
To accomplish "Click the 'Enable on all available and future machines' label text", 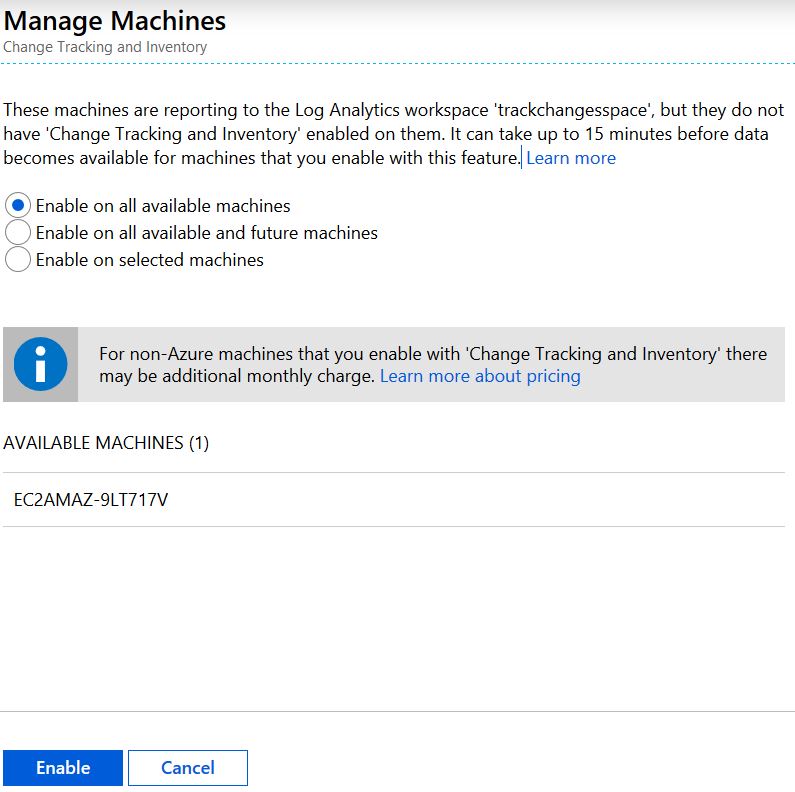I will coord(206,233).
